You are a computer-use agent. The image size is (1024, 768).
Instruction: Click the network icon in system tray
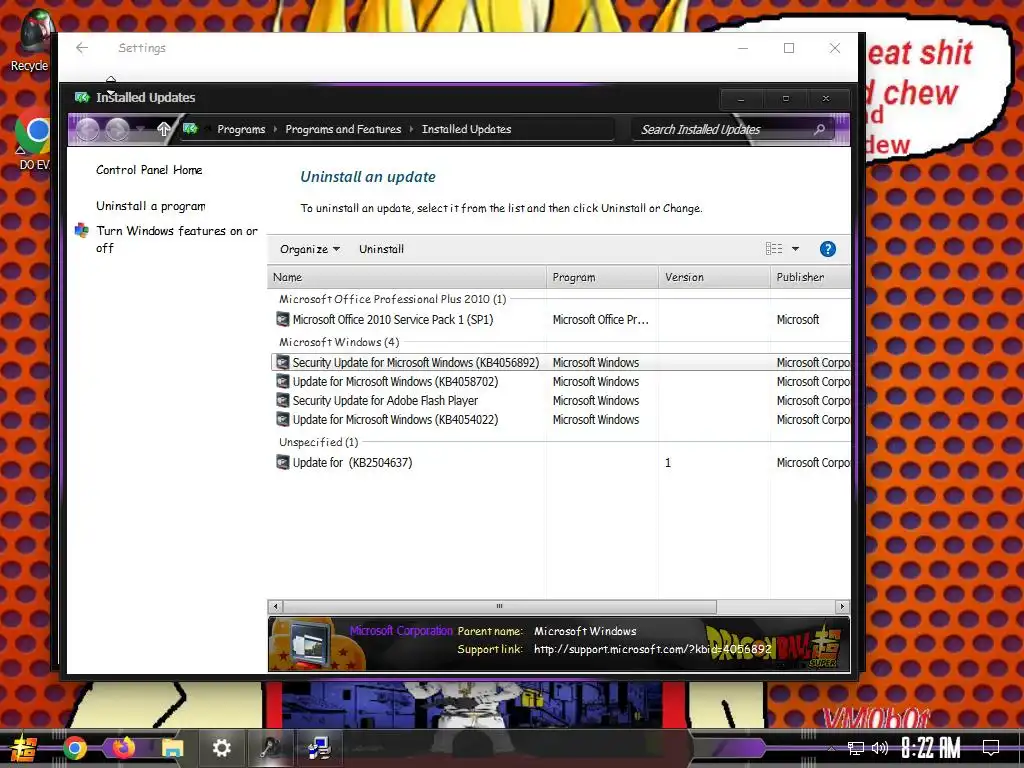click(x=855, y=748)
